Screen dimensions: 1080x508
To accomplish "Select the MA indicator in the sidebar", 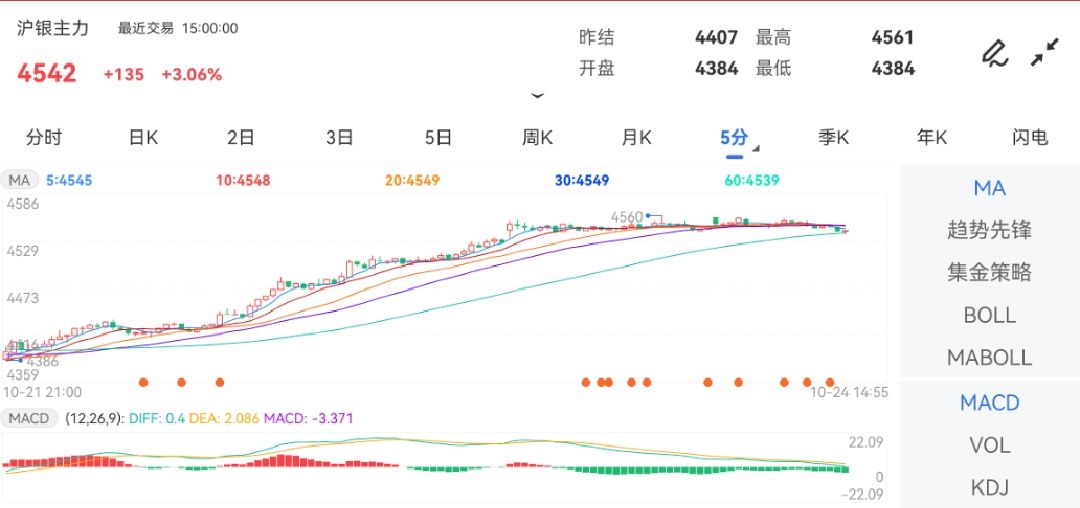I will coord(990,188).
